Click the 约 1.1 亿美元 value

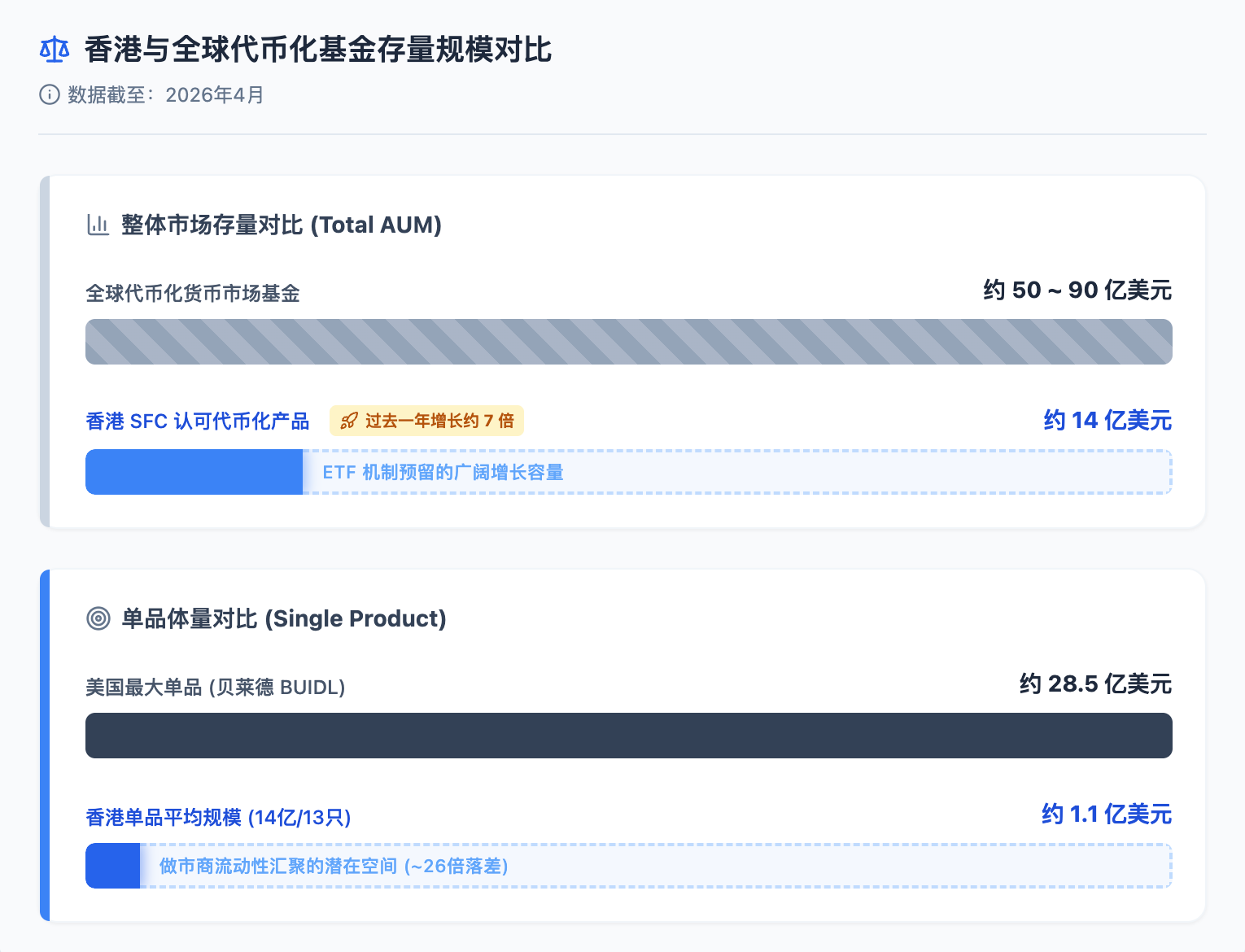coord(1107,814)
